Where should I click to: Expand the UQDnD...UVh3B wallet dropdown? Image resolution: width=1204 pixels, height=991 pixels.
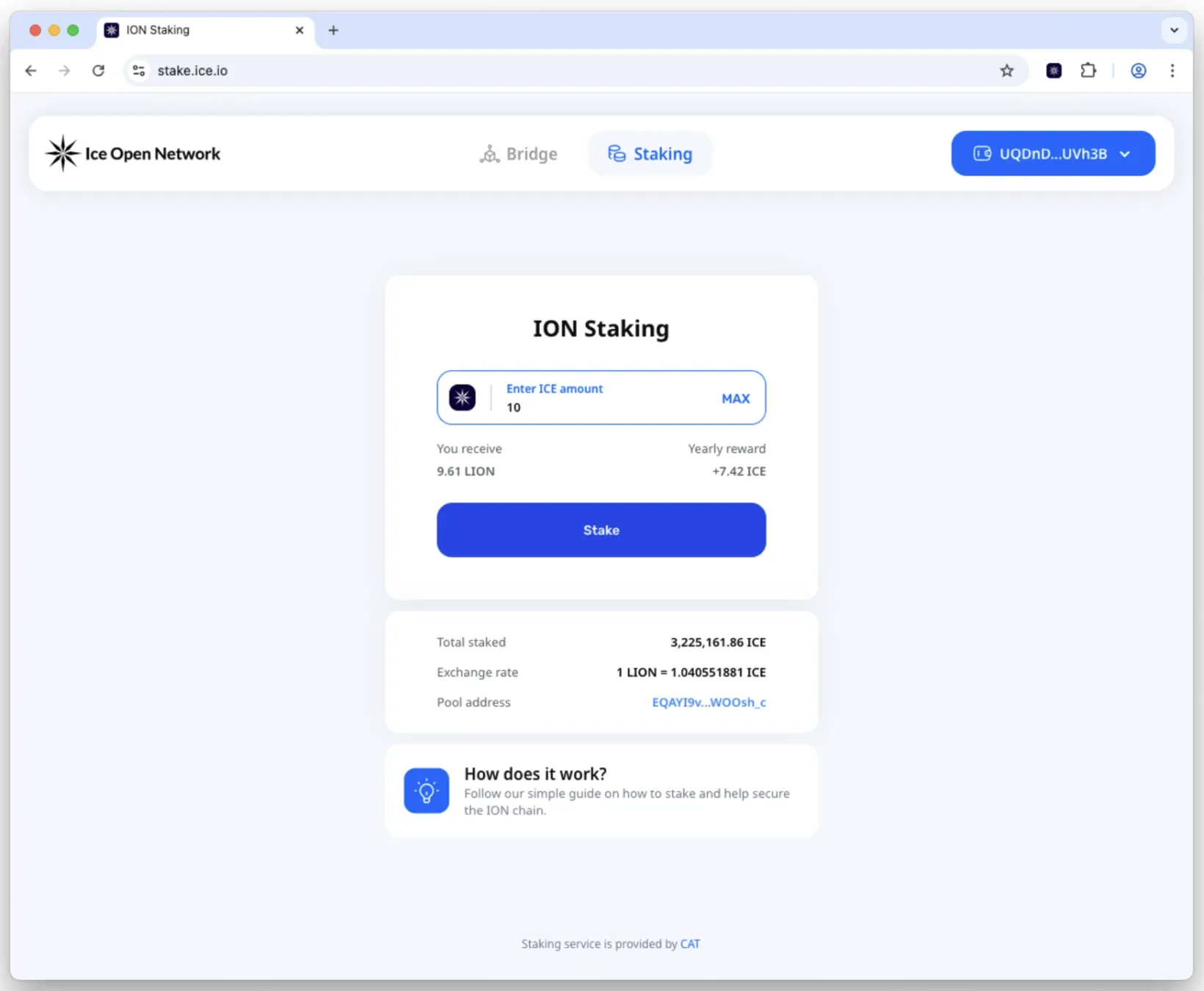[1053, 153]
